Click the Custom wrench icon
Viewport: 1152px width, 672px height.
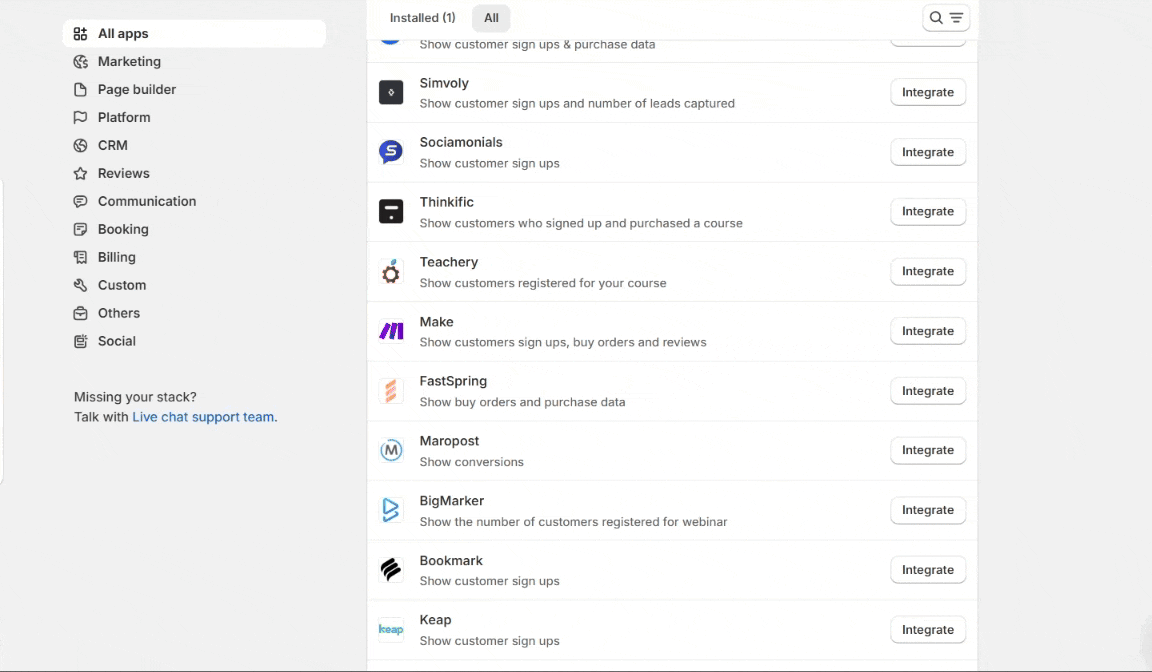[x=80, y=285]
